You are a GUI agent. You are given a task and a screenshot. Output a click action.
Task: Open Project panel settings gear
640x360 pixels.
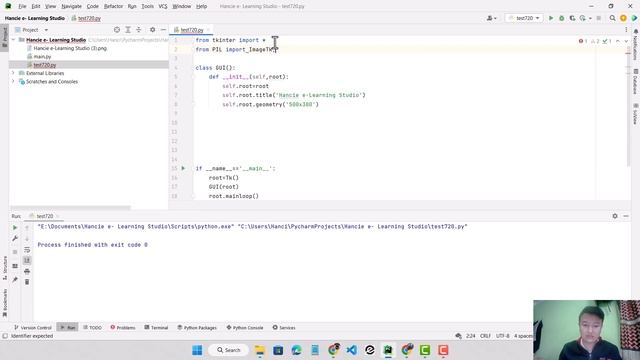pos(152,30)
